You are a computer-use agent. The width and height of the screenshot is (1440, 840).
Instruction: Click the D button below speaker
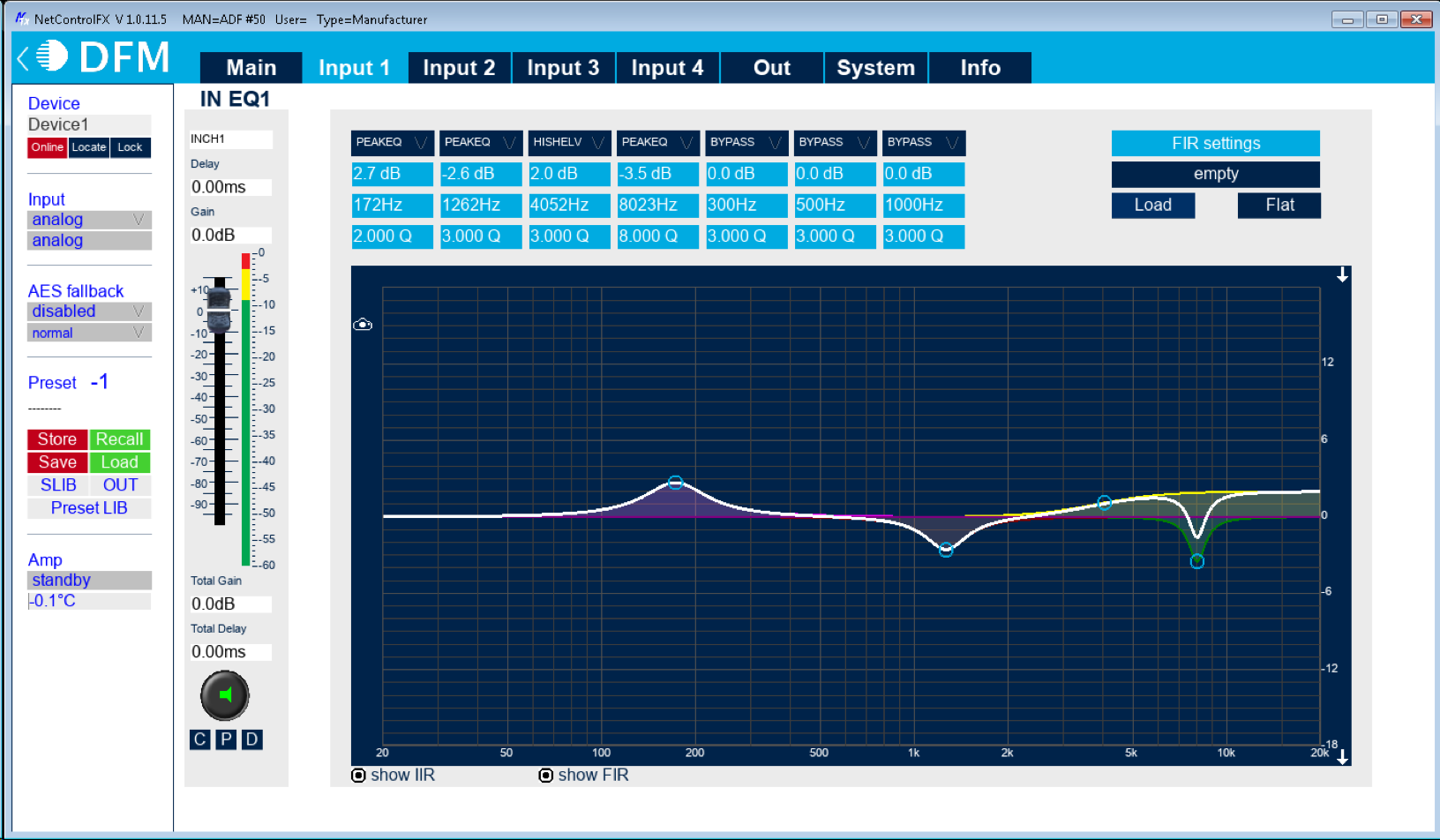252,739
